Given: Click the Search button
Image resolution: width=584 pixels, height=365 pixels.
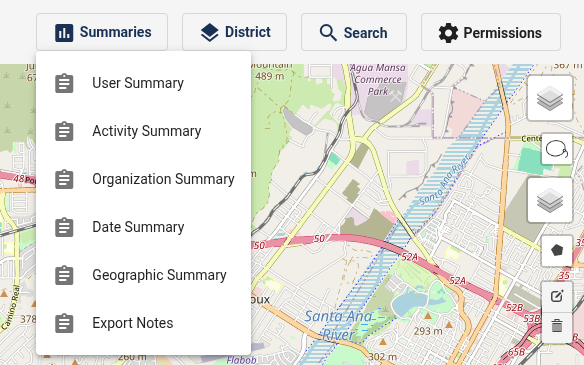Looking at the screenshot, I should point(354,32).
